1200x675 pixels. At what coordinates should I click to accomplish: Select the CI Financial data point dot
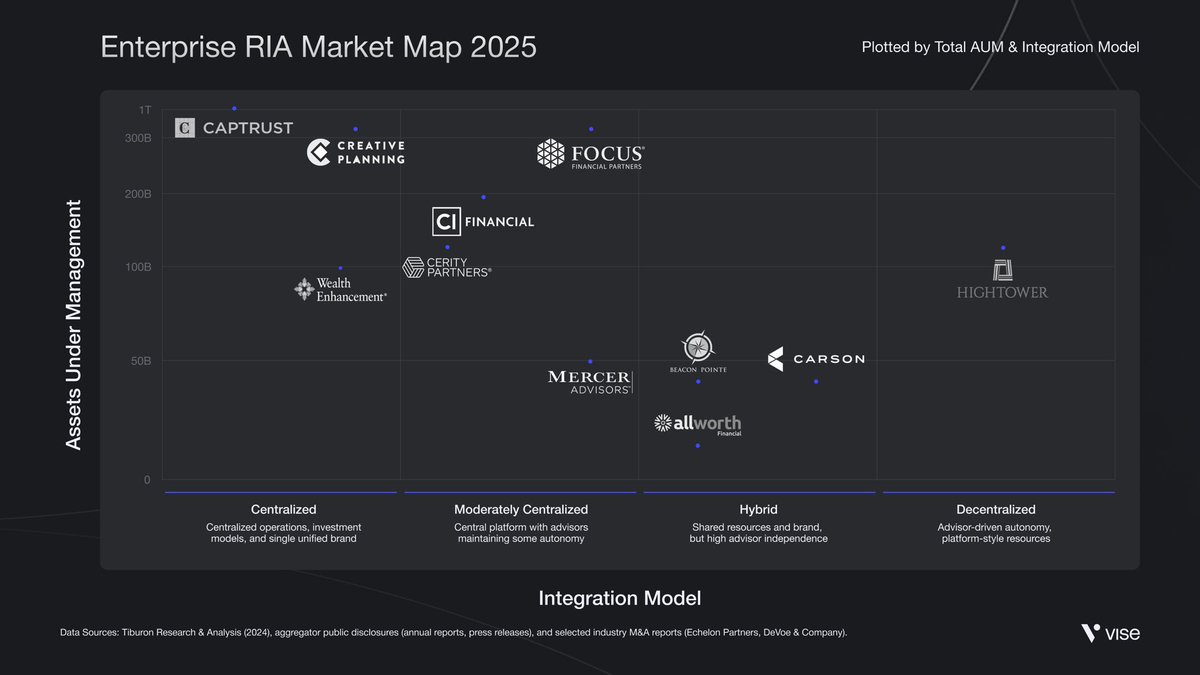[483, 197]
